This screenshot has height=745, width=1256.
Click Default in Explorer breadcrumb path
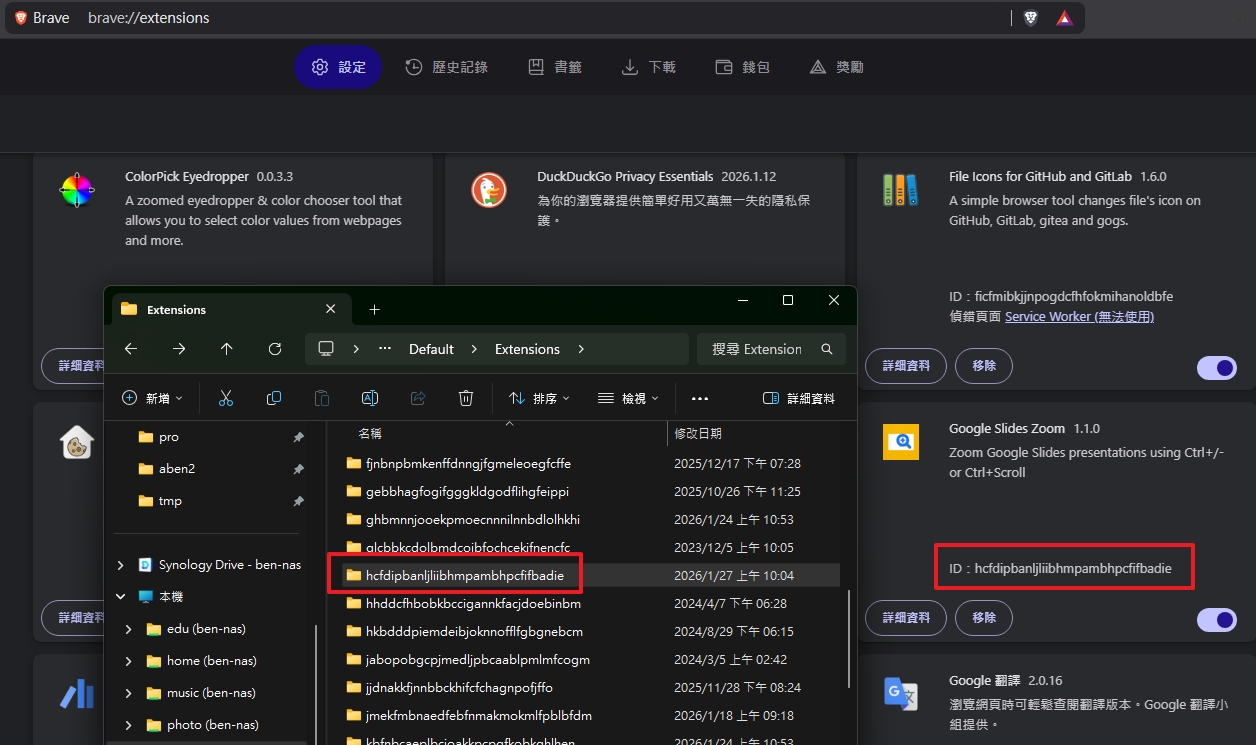click(x=431, y=349)
